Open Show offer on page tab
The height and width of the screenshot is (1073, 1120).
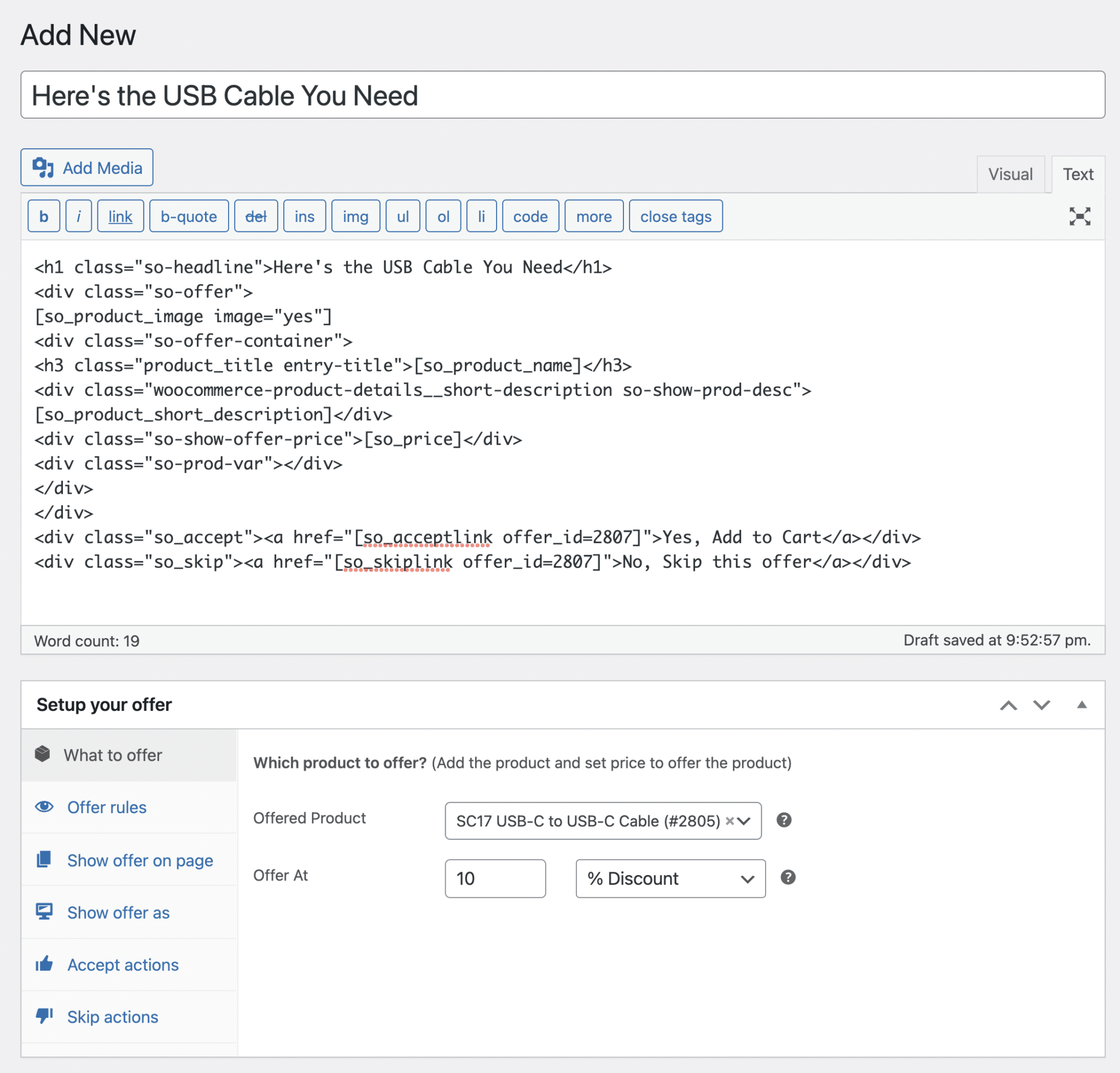[x=139, y=860]
